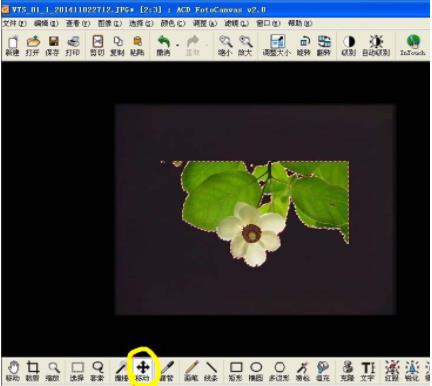Select the Text (文字) tool
432x386 pixels.
(x=368, y=368)
